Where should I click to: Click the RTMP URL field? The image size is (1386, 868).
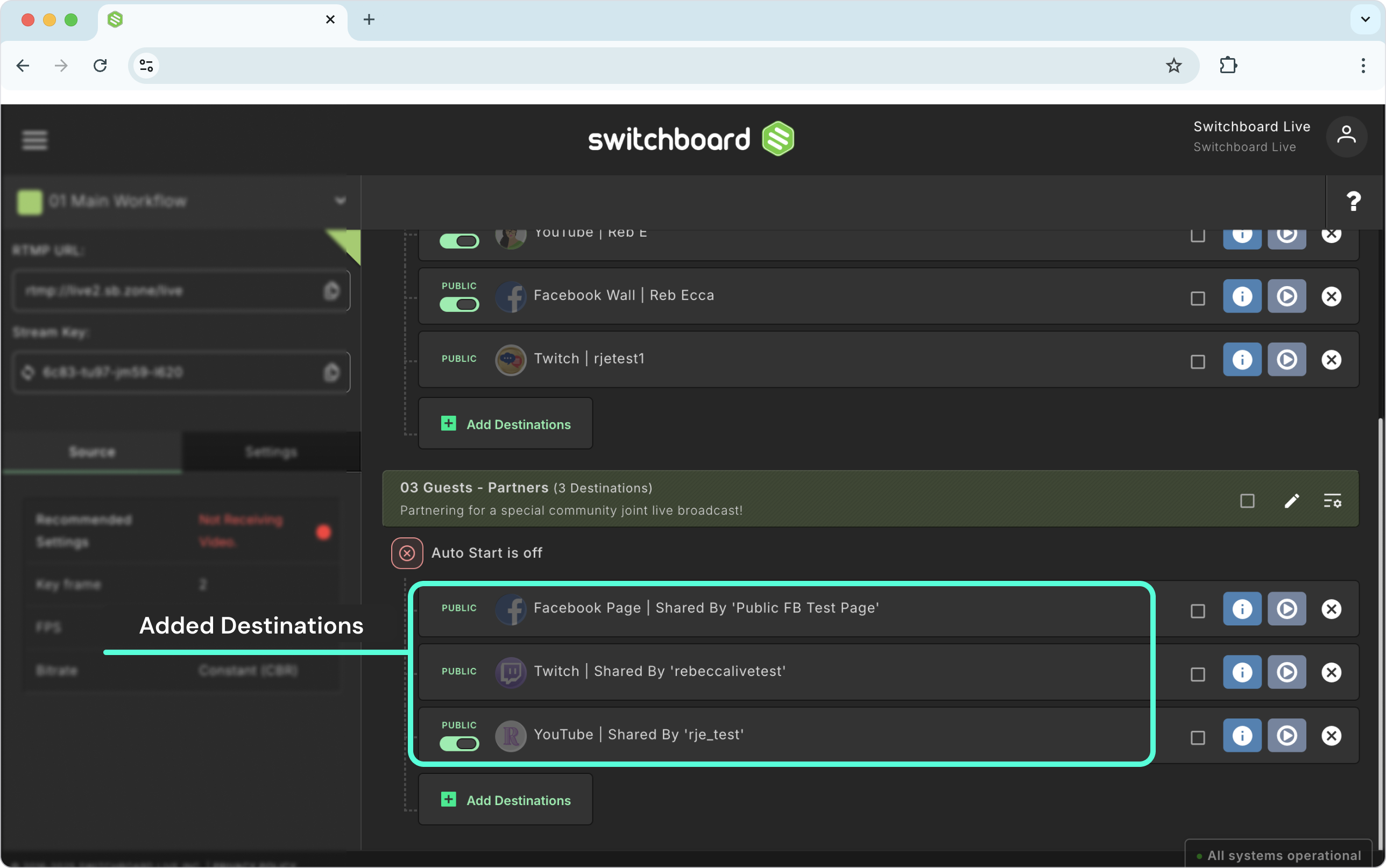coord(181,290)
